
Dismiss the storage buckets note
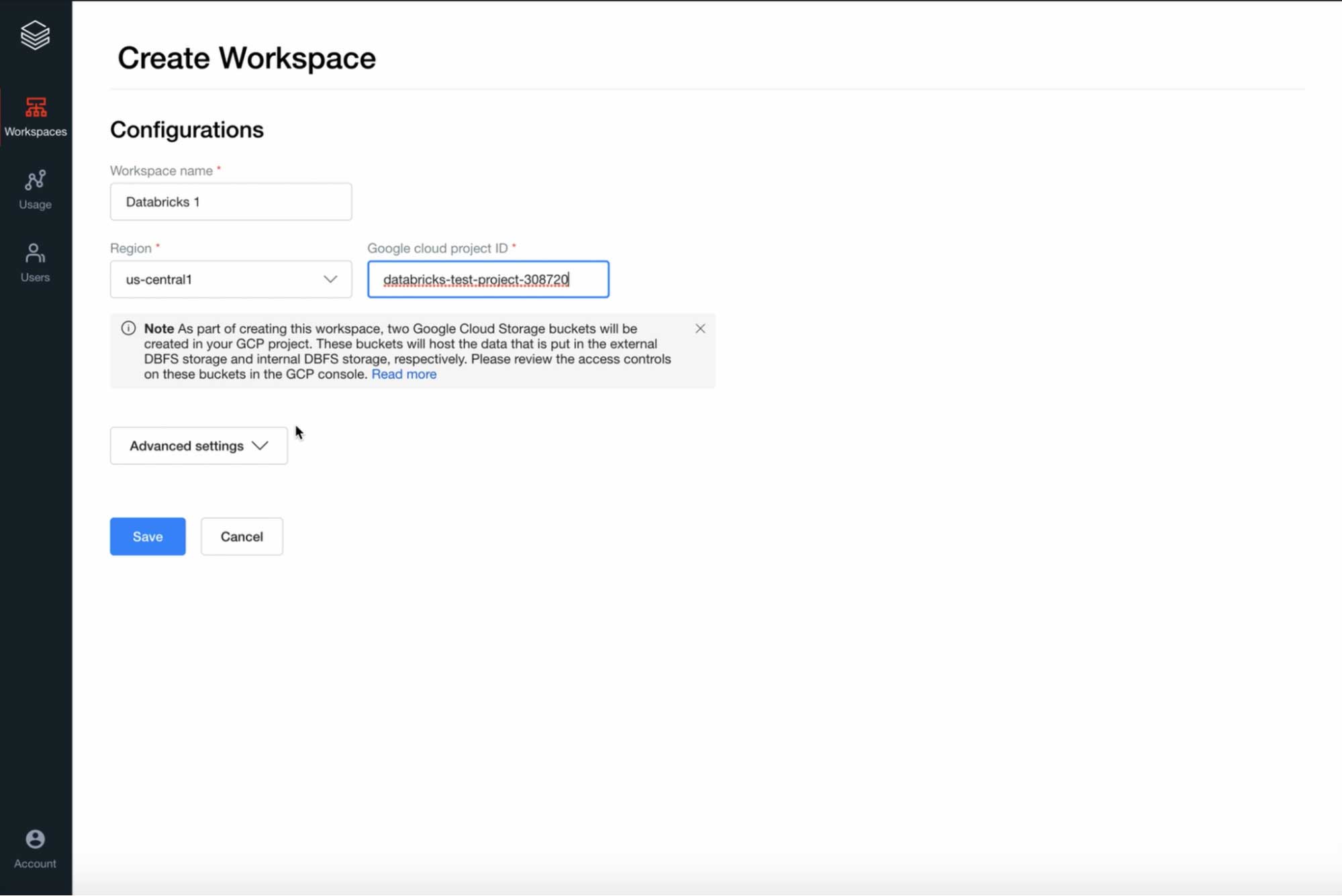[700, 328]
